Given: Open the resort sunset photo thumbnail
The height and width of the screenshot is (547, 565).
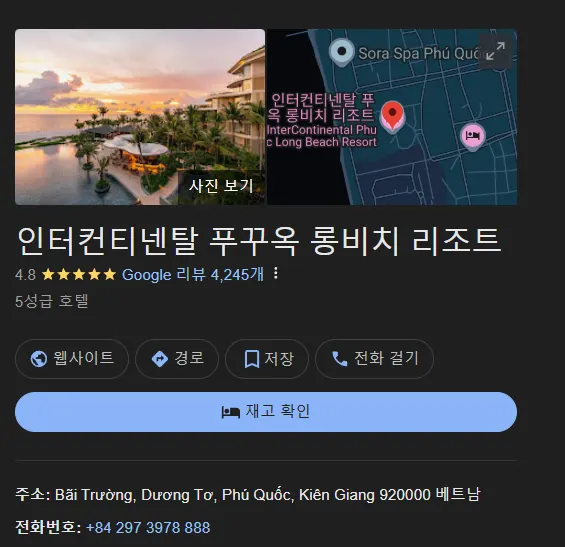Looking at the screenshot, I should pyautogui.click(x=140, y=117).
